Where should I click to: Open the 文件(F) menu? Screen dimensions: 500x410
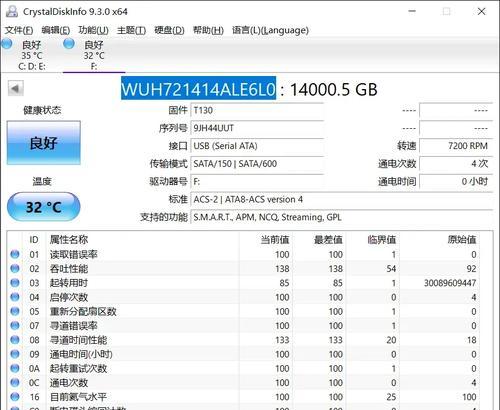19,30
